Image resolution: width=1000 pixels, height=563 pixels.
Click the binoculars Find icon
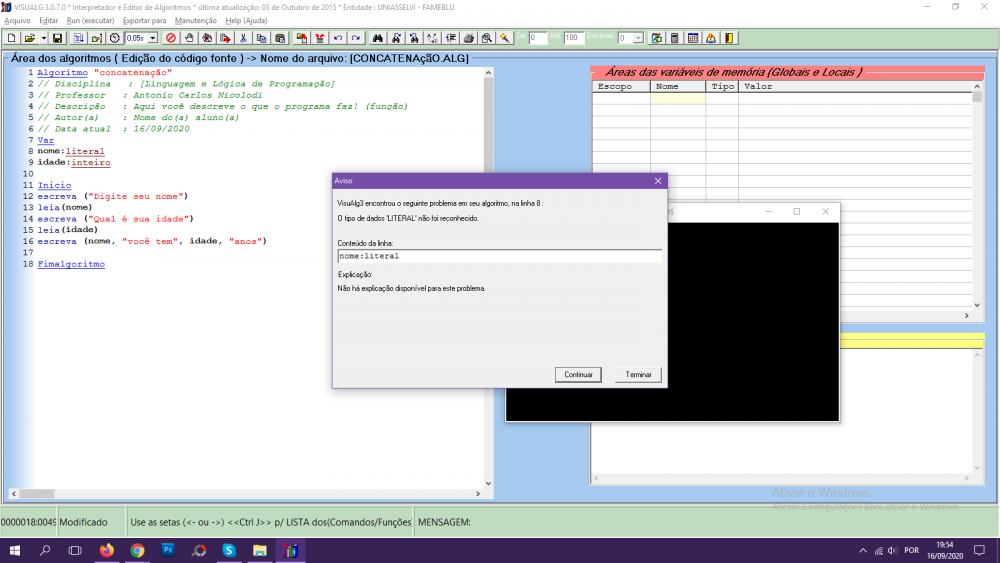(379, 38)
